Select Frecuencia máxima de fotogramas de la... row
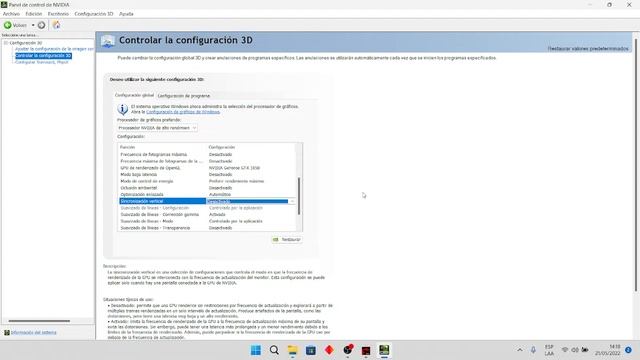 207,161
